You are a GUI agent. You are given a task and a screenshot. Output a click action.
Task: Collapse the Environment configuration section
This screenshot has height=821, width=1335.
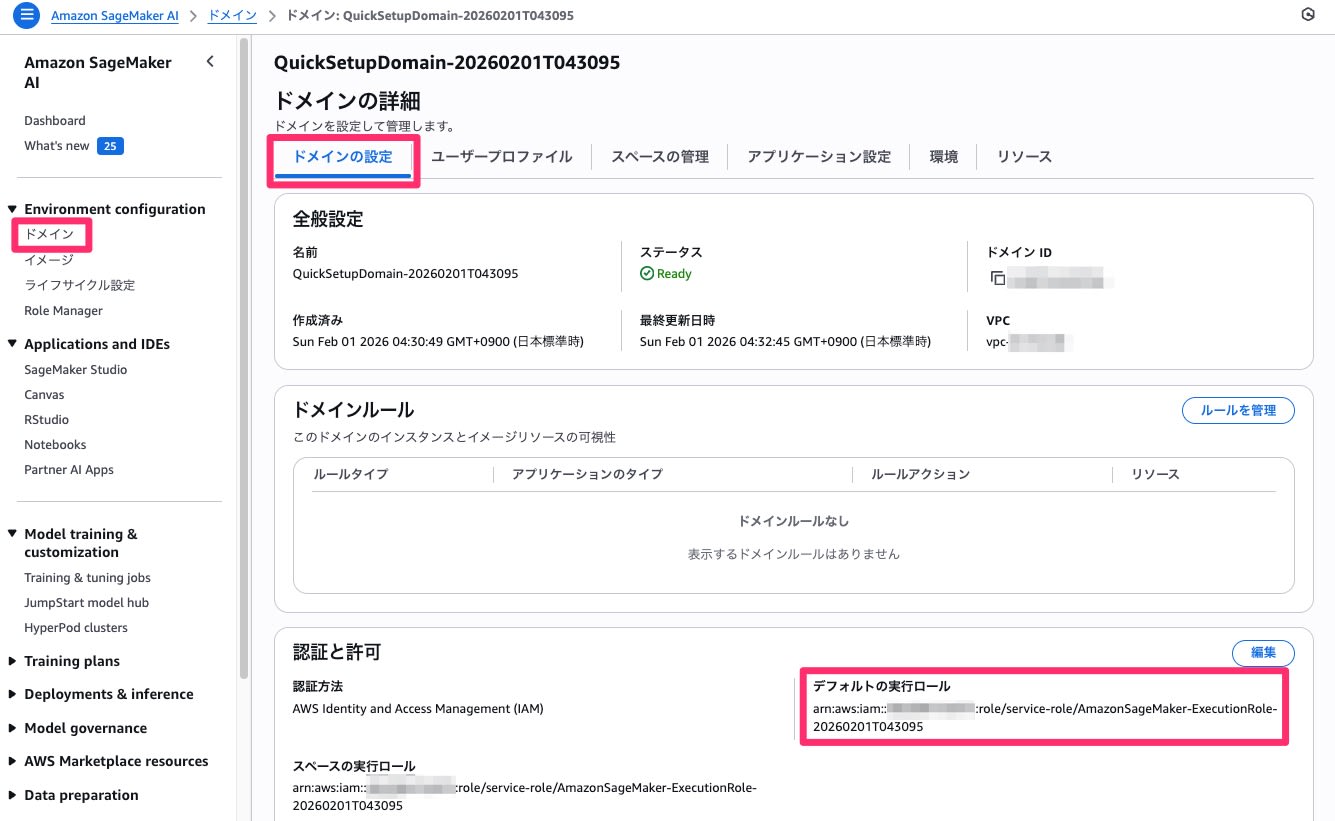coord(13,209)
